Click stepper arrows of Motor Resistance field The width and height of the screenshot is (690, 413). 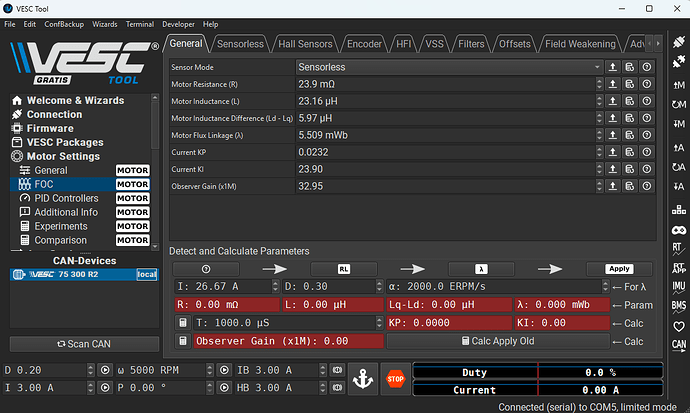pyautogui.click(x=599, y=84)
